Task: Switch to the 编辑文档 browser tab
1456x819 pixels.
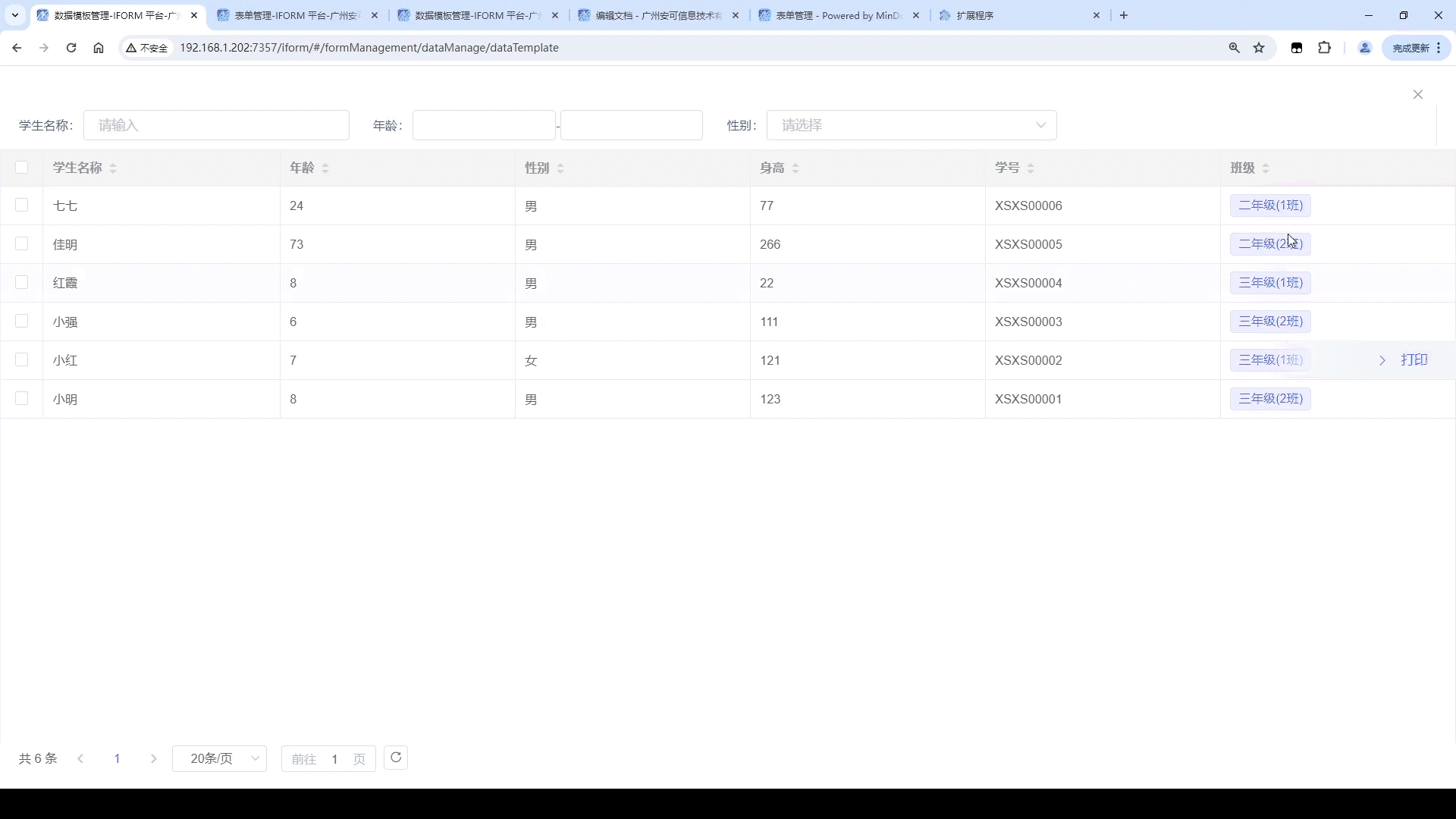Action: (657, 15)
